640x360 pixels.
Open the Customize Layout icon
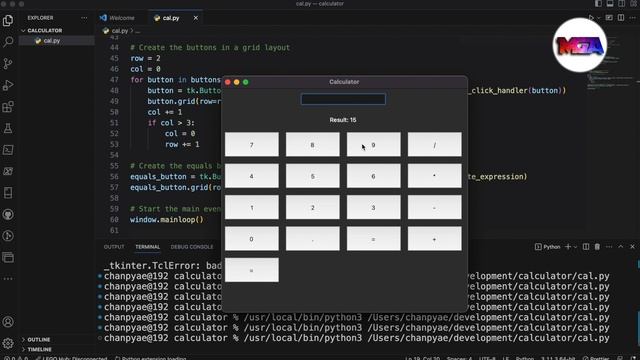point(633,4)
